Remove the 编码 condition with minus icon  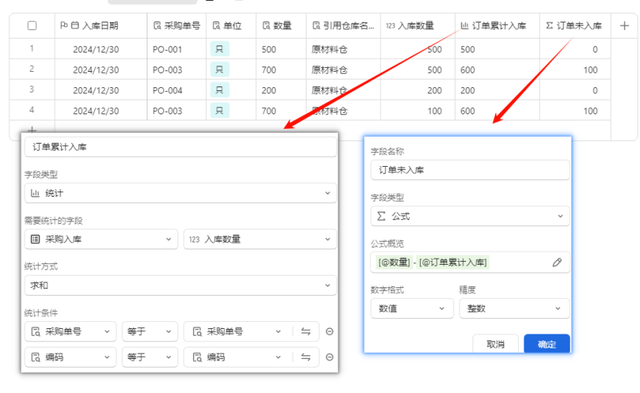point(329,357)
